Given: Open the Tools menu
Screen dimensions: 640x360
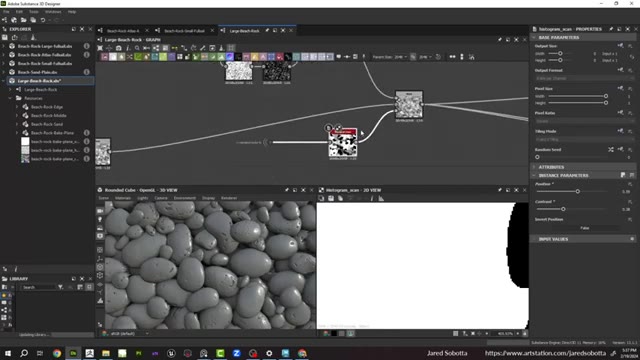Looking at the screenshot, I should [34, 12].
